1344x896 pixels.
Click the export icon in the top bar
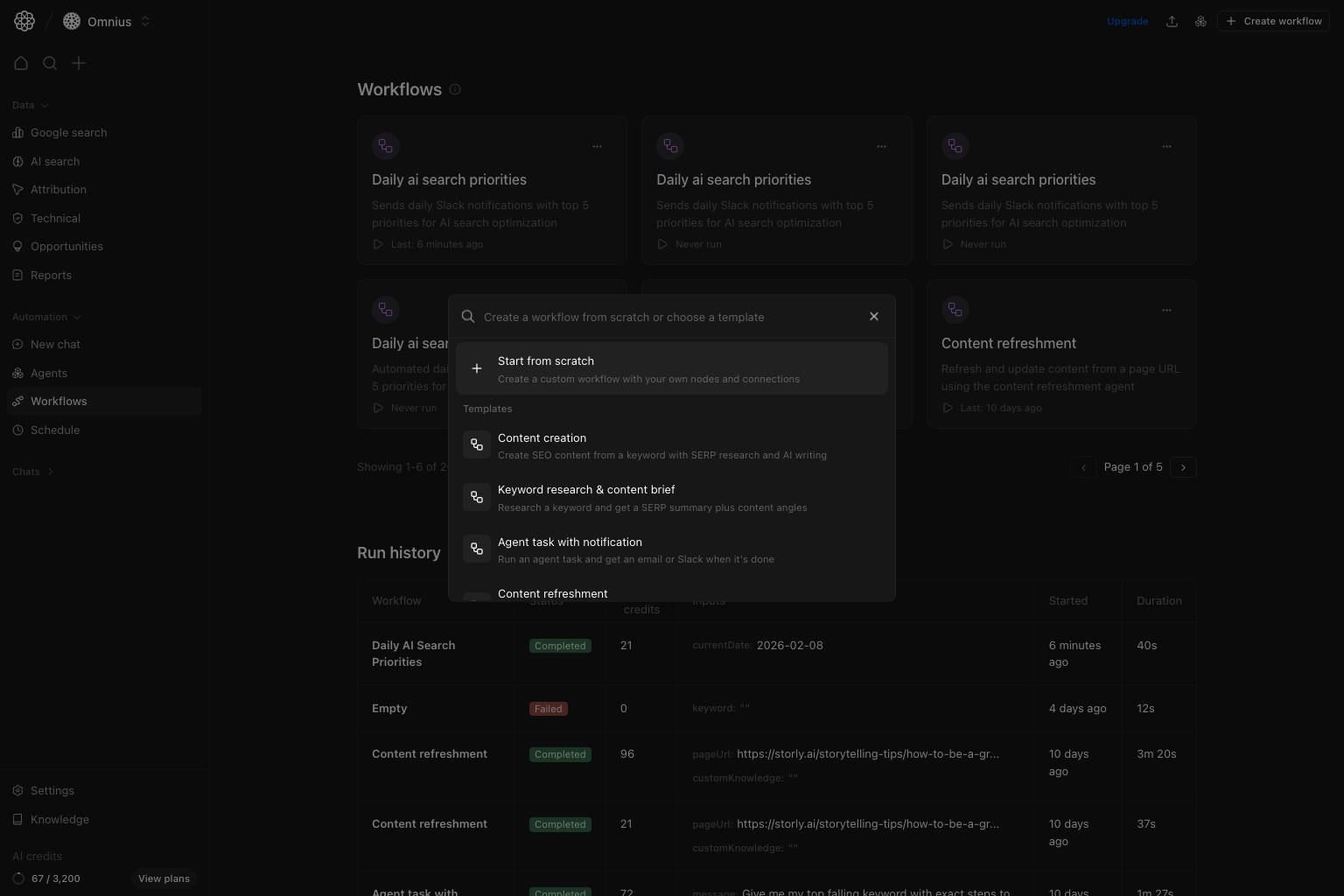click(x=1172, y=21)
